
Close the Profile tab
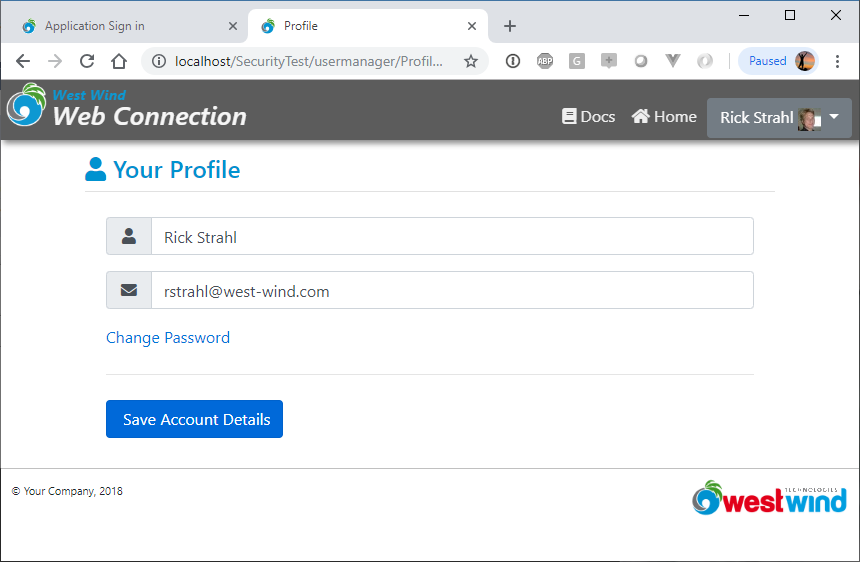coord(472,26)
